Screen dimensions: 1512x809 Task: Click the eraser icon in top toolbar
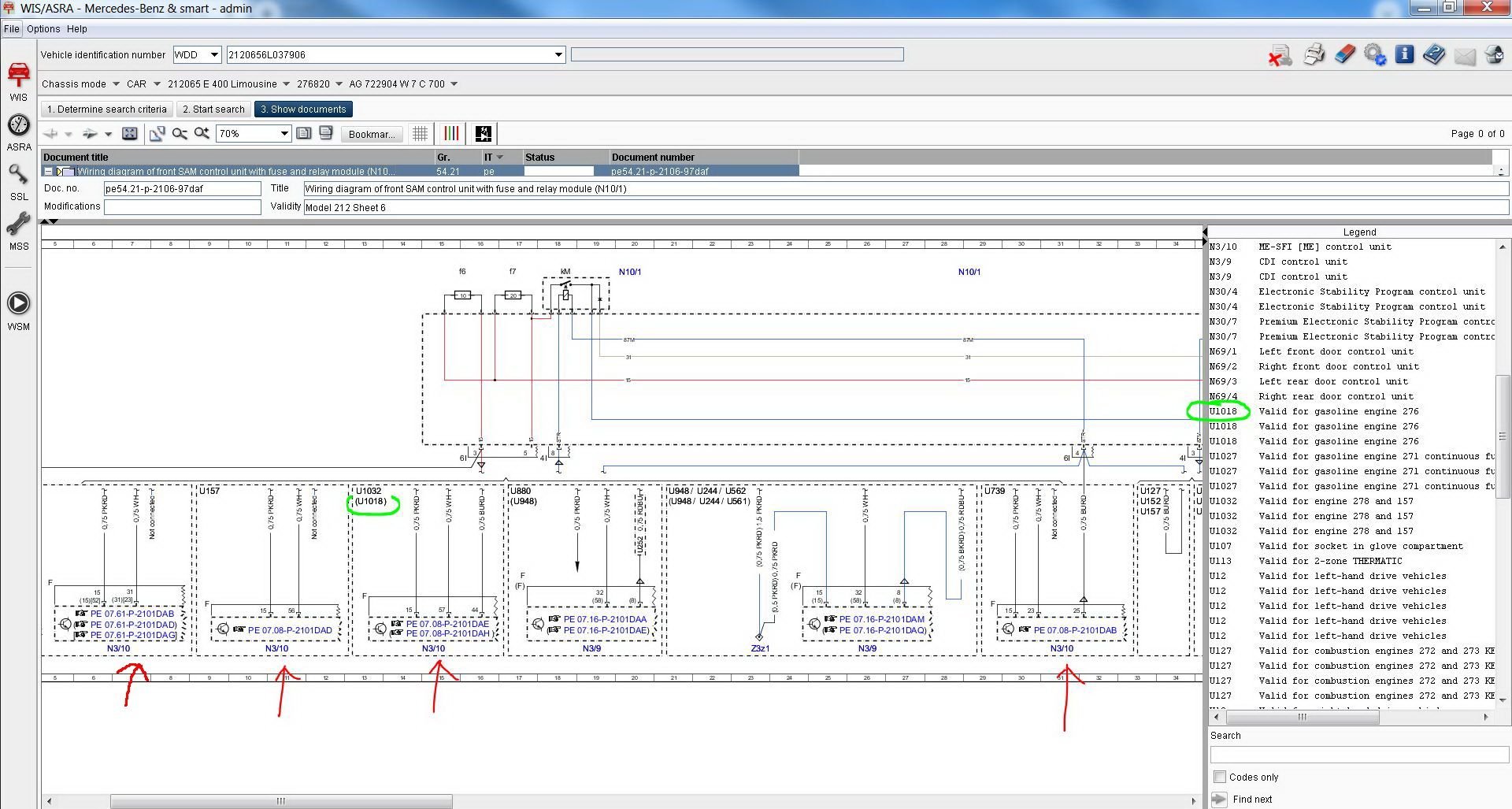pos(1344,55)
